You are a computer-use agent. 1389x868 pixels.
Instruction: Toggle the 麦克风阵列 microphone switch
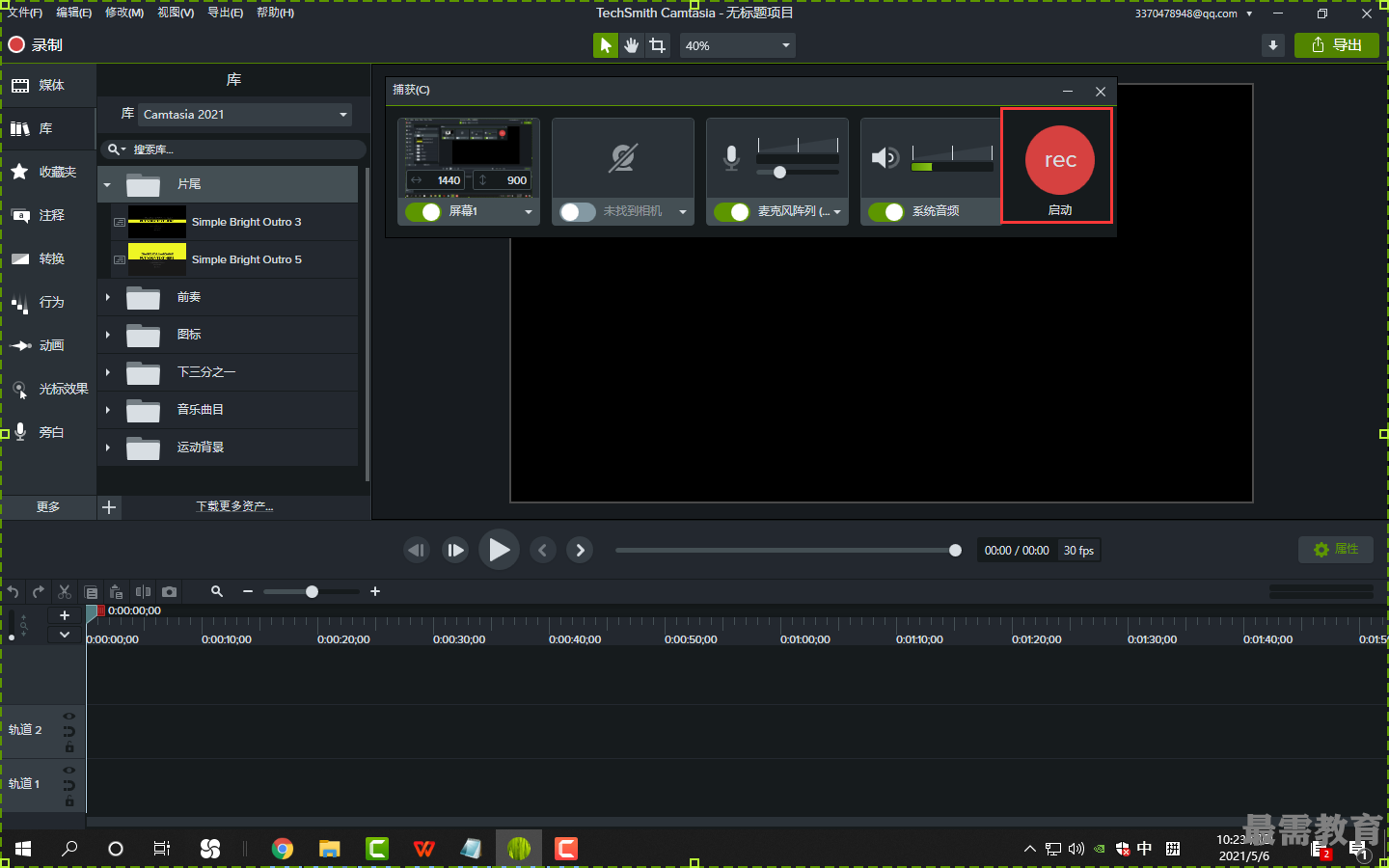click(x=732, y=211)
